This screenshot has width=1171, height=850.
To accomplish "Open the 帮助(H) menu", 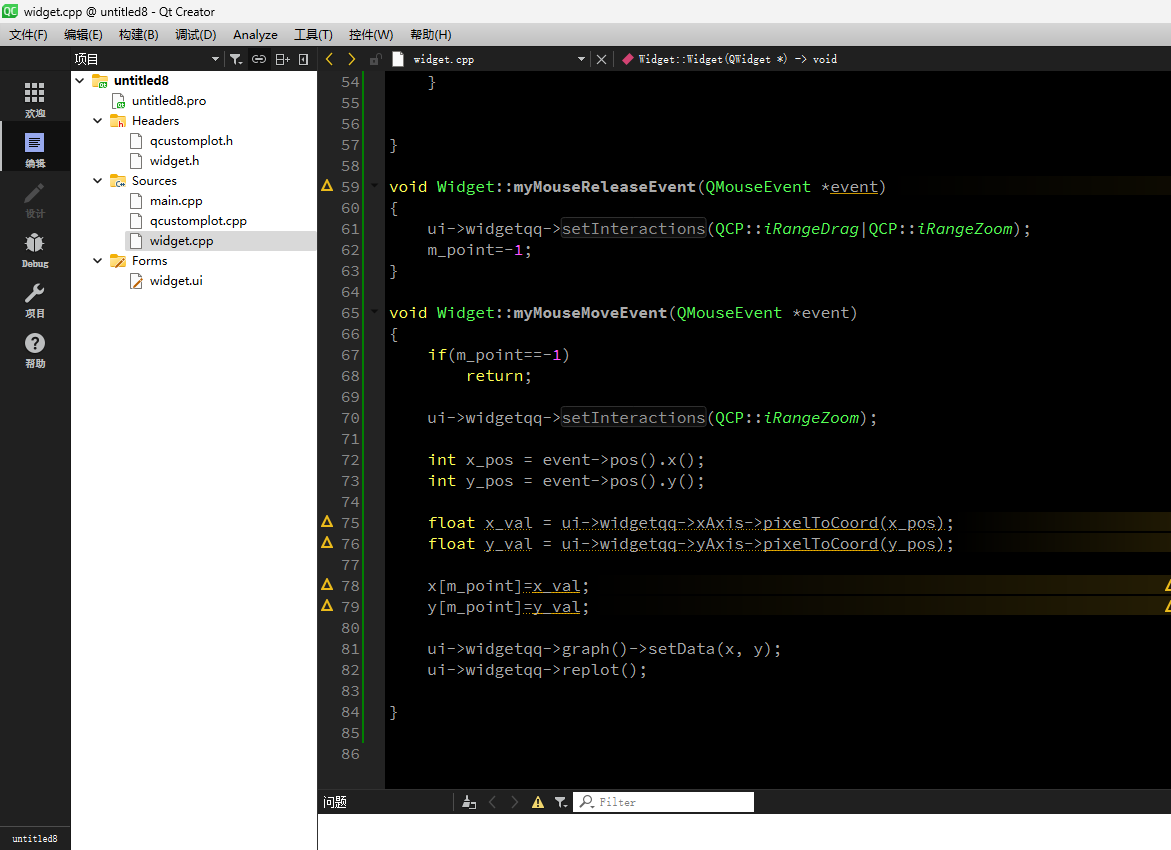I will (x=430, y=34).
